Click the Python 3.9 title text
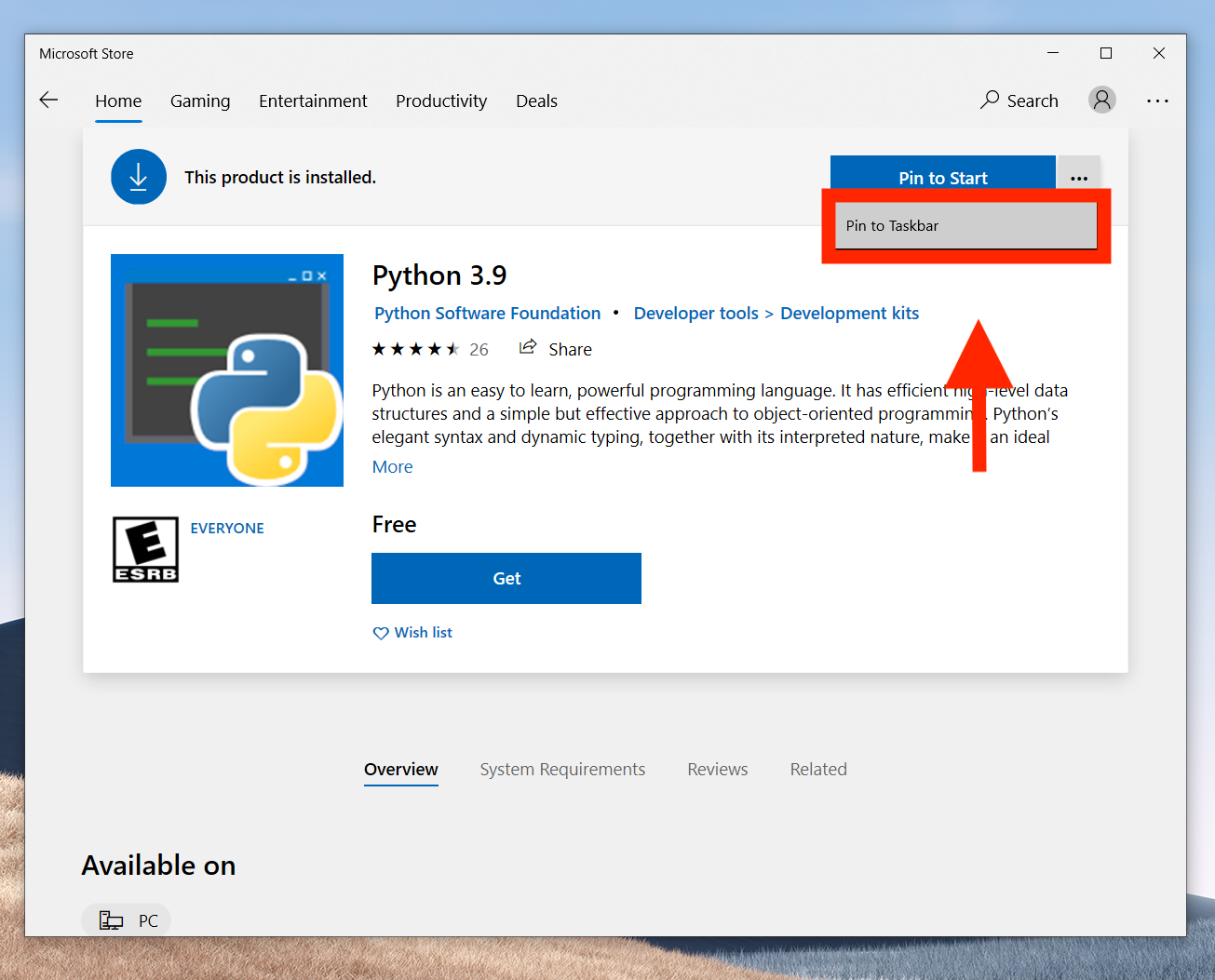This screenshot has width=1215, height=980. 439,275
